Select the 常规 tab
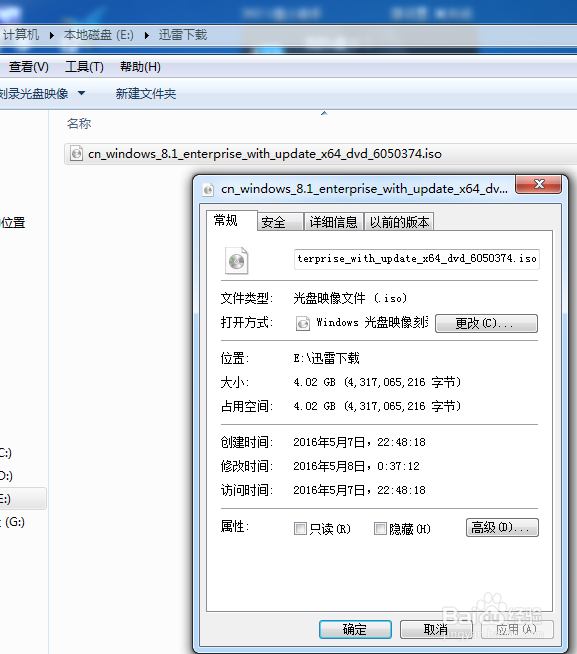This screenshot has width=577, height=654. click(x=232, y=220)
